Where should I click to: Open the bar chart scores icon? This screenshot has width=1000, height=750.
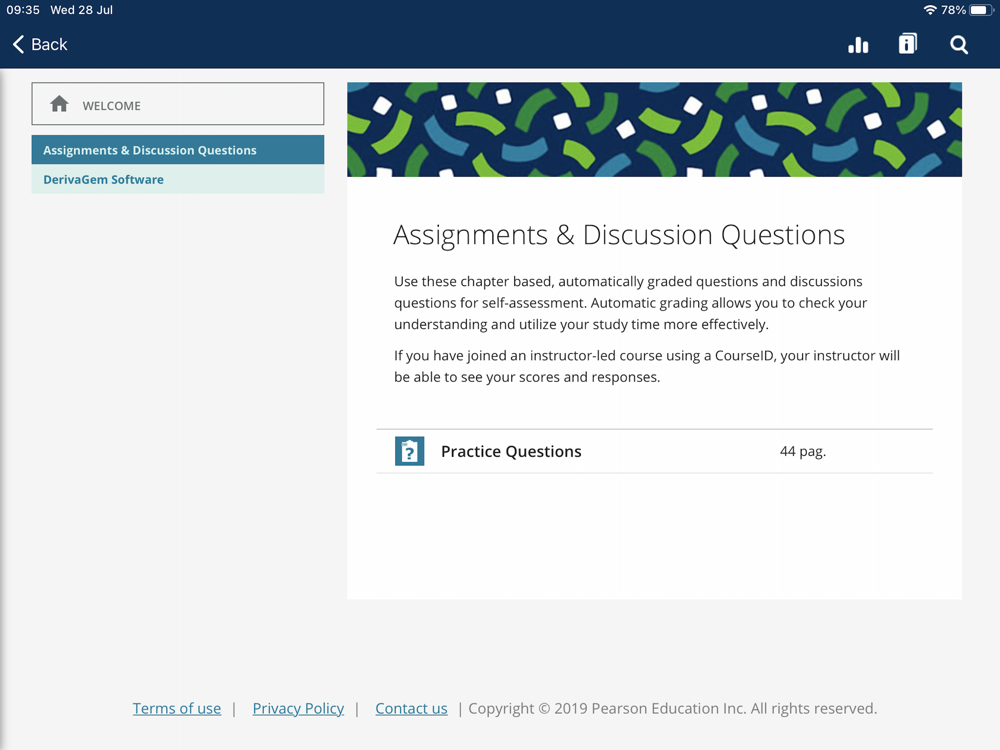pos(858,44)
